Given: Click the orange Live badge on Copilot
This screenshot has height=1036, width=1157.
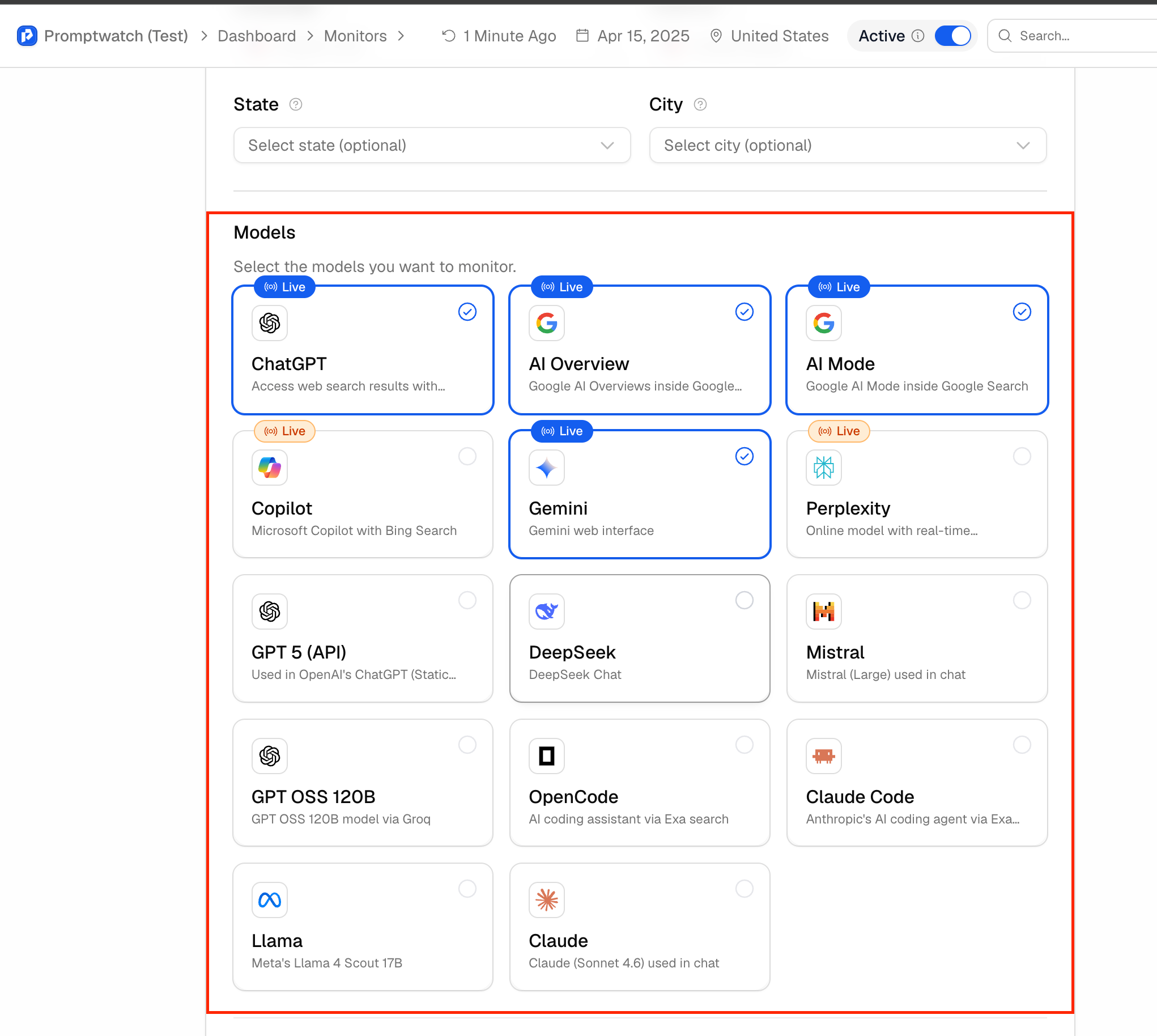Looking at the screenshot, I should [285, 431].
